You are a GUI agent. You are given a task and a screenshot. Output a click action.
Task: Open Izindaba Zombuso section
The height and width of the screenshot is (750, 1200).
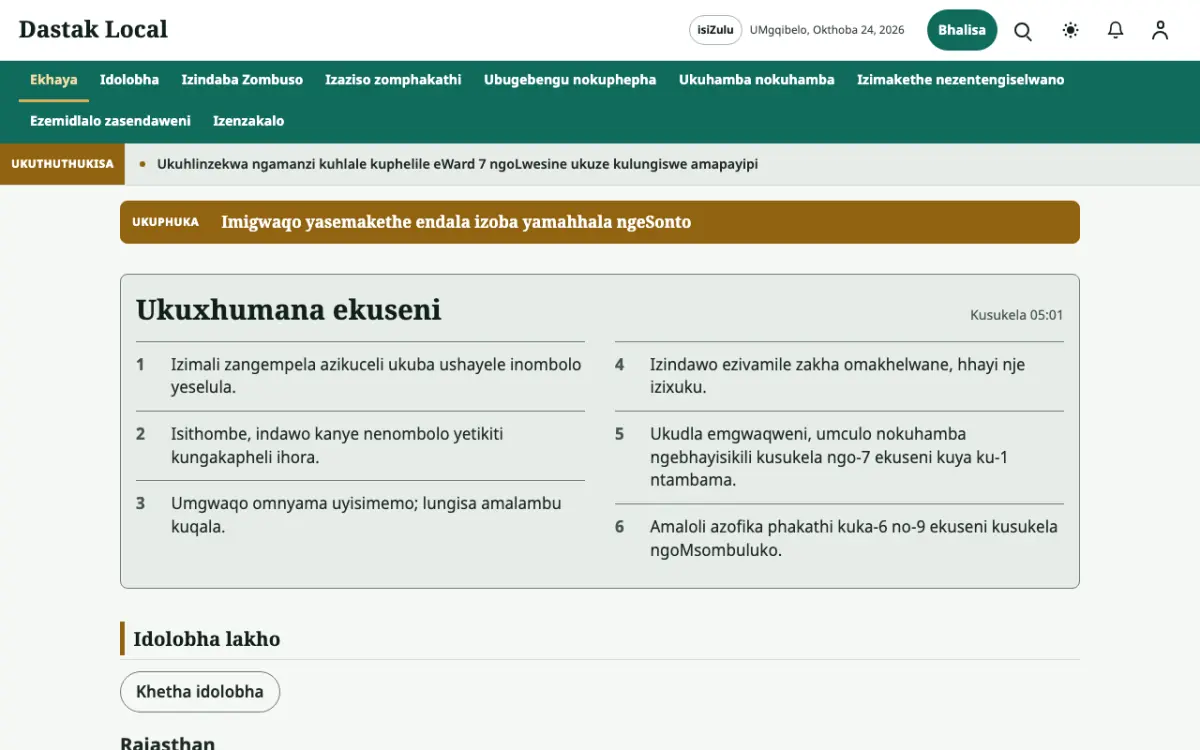click(242, 80)
